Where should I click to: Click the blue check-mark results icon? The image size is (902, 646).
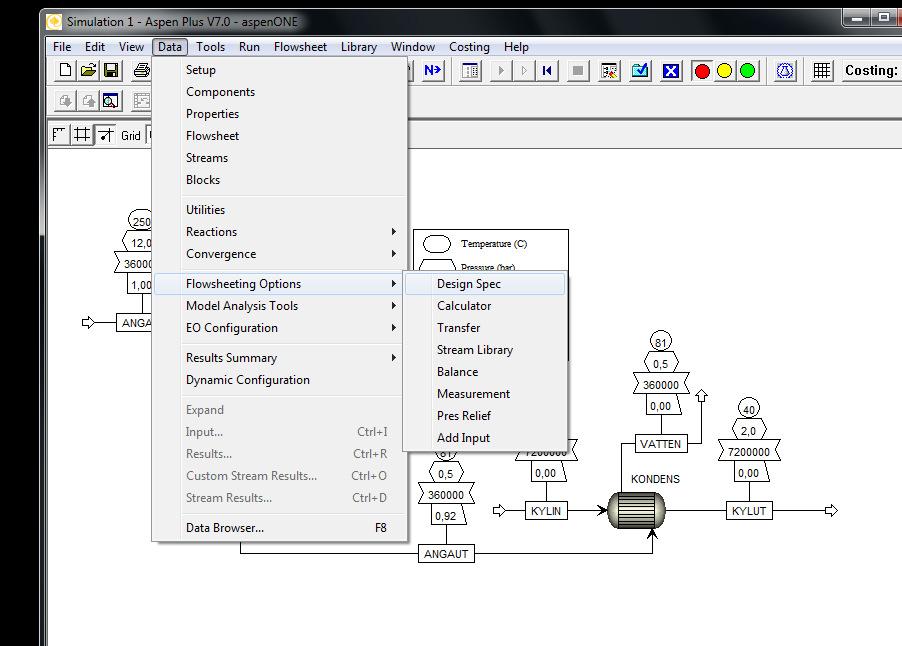tap(640, 71)
